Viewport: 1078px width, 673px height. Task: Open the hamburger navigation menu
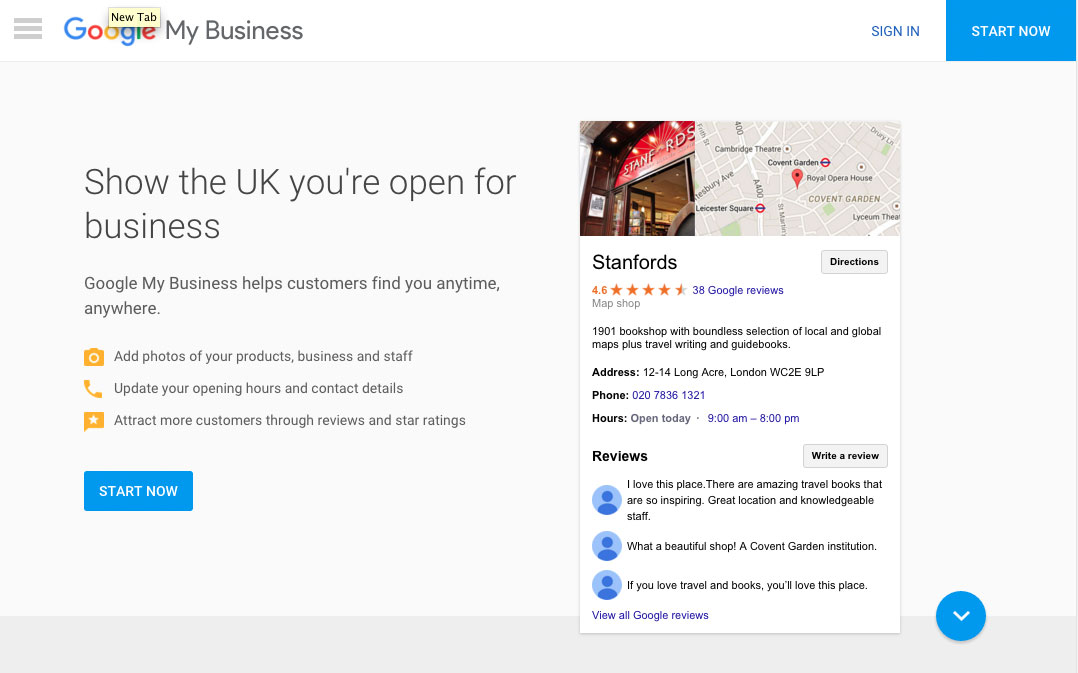pos(27,28)
